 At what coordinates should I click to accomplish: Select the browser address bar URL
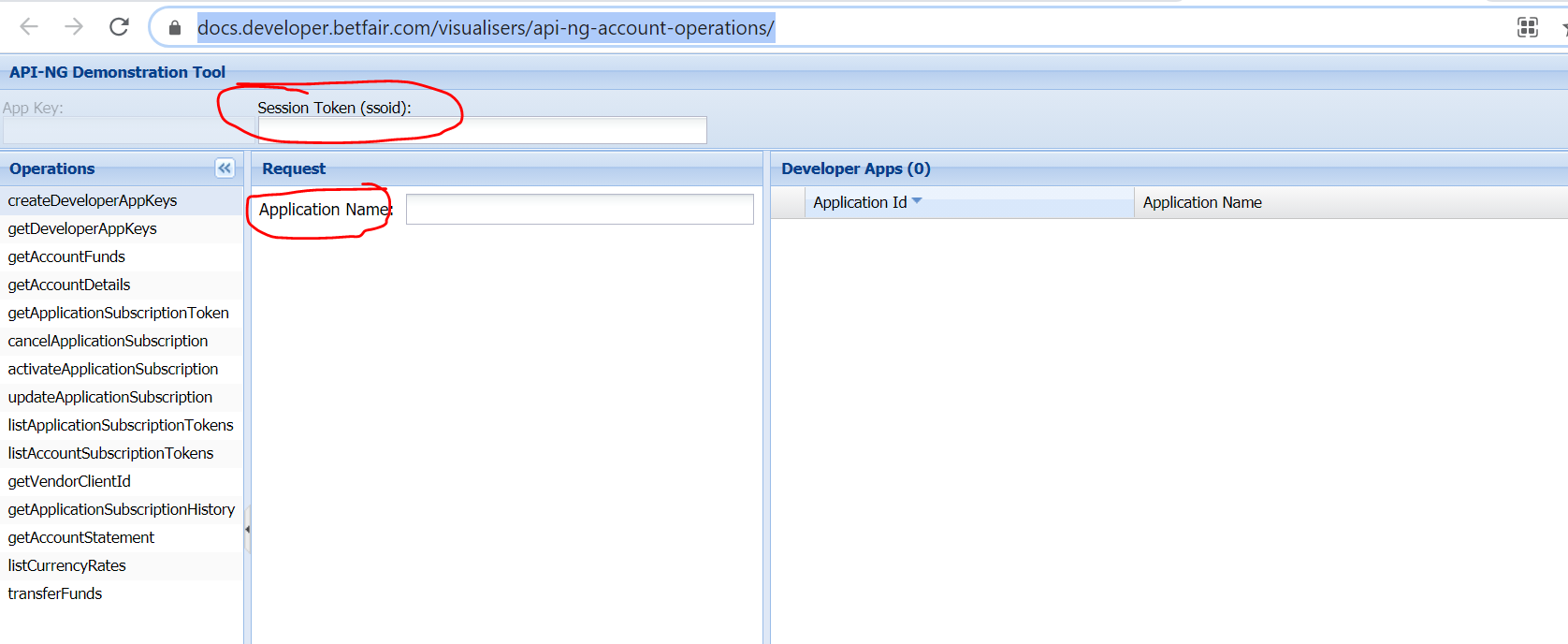486,28
